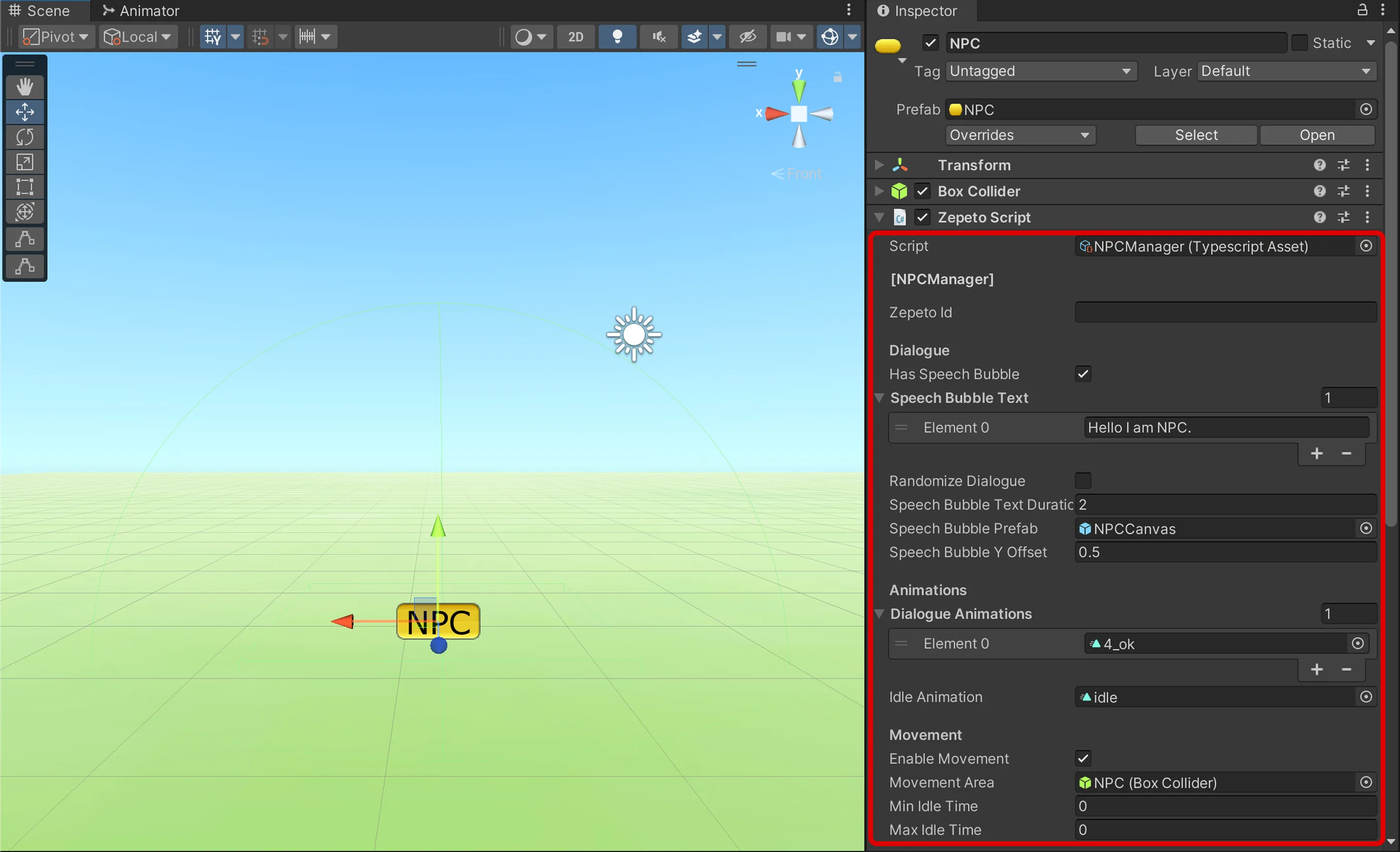Open Box Collider preset settings icon
The height and width of the screenshot is (852, 1400).
click(1343, 192)
